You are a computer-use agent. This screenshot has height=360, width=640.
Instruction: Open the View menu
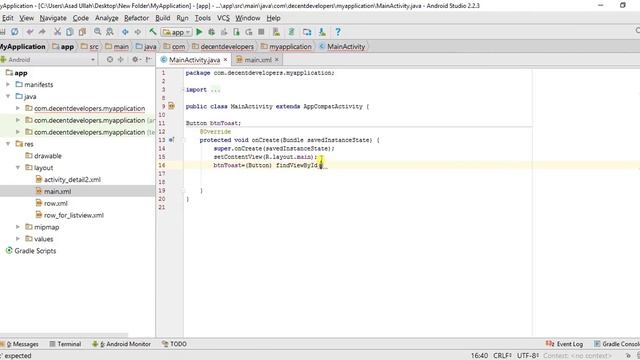[x=27, y=18]
